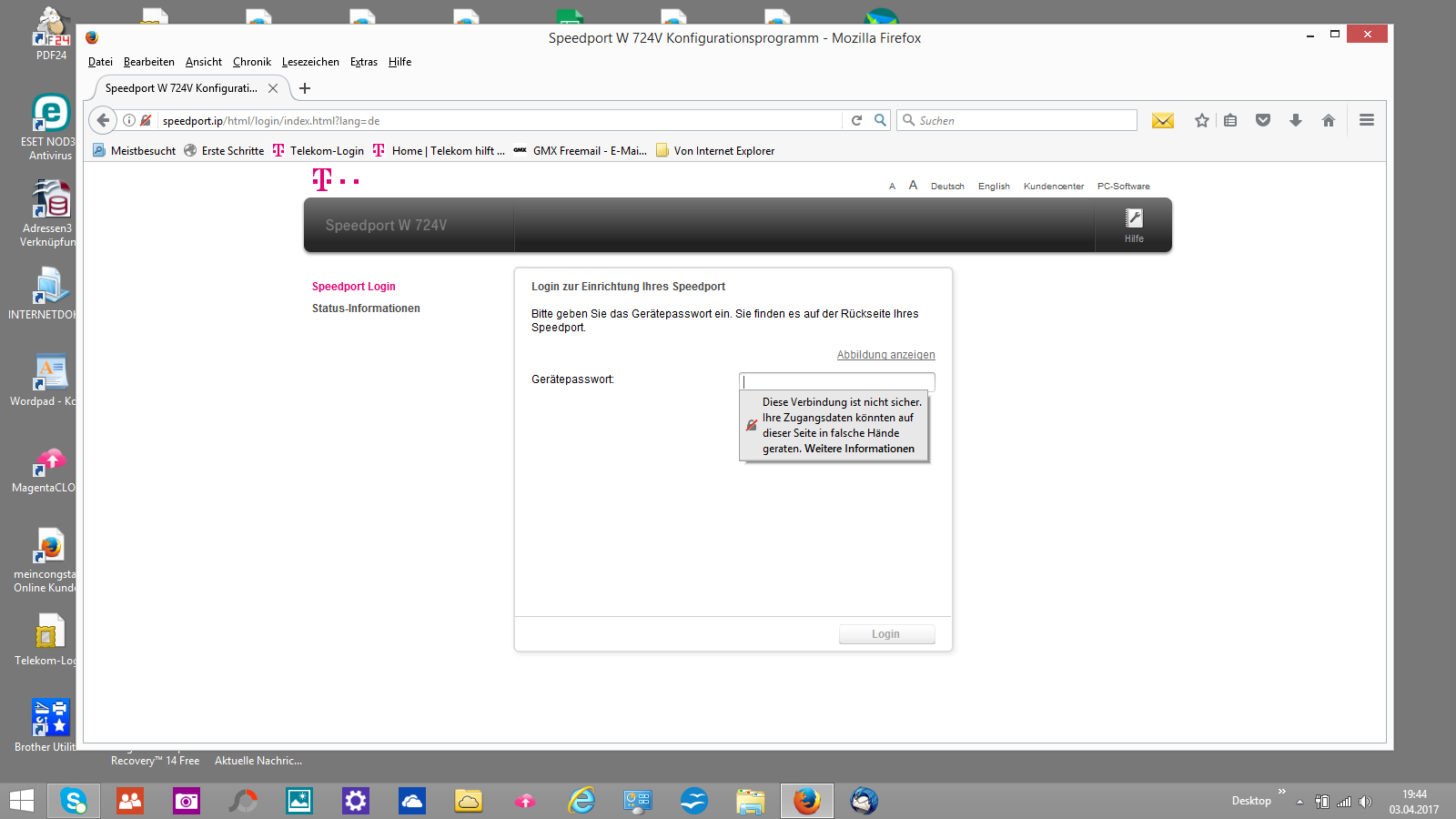Click the magnifier icon inside the address bar
This screenshot has height=819, width=1456.
click(x=880, y=120)
